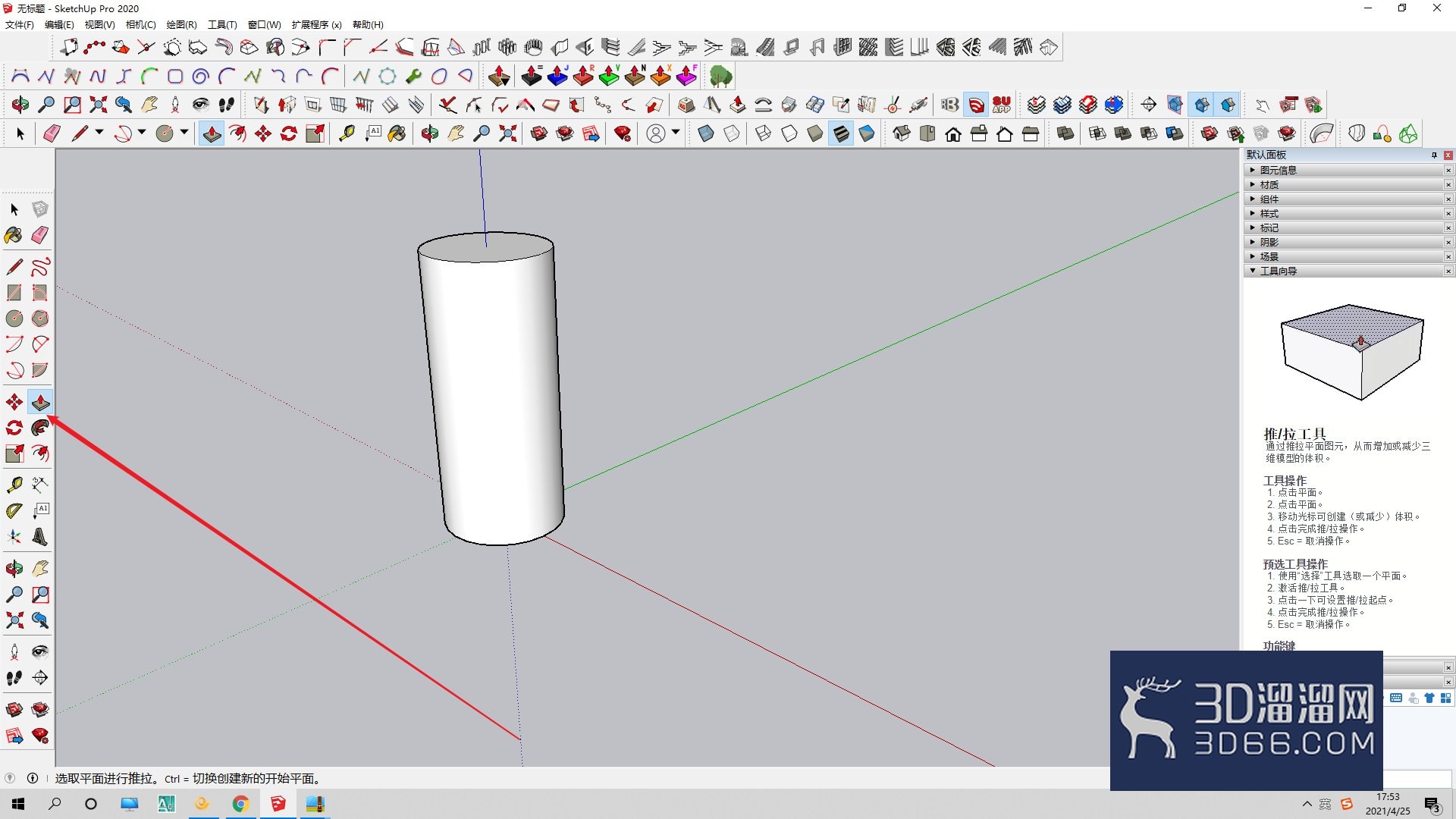
Task: Open Chrome from the taskbar
Action: click(x=240, y=804)
